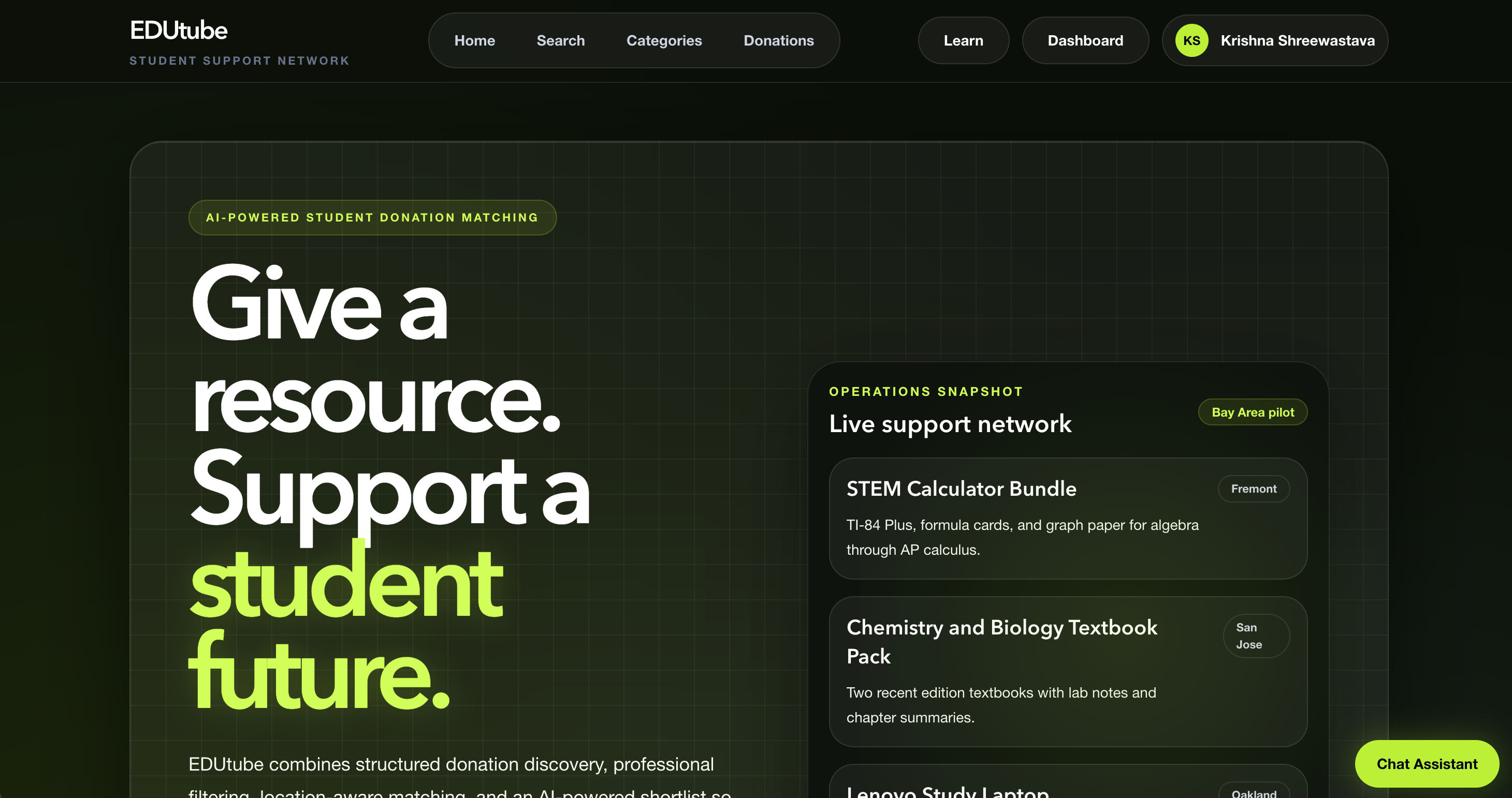This screenshot has width=1512, height=798.
Task: Select the San Jose location tag
Action: point(1256,636)
